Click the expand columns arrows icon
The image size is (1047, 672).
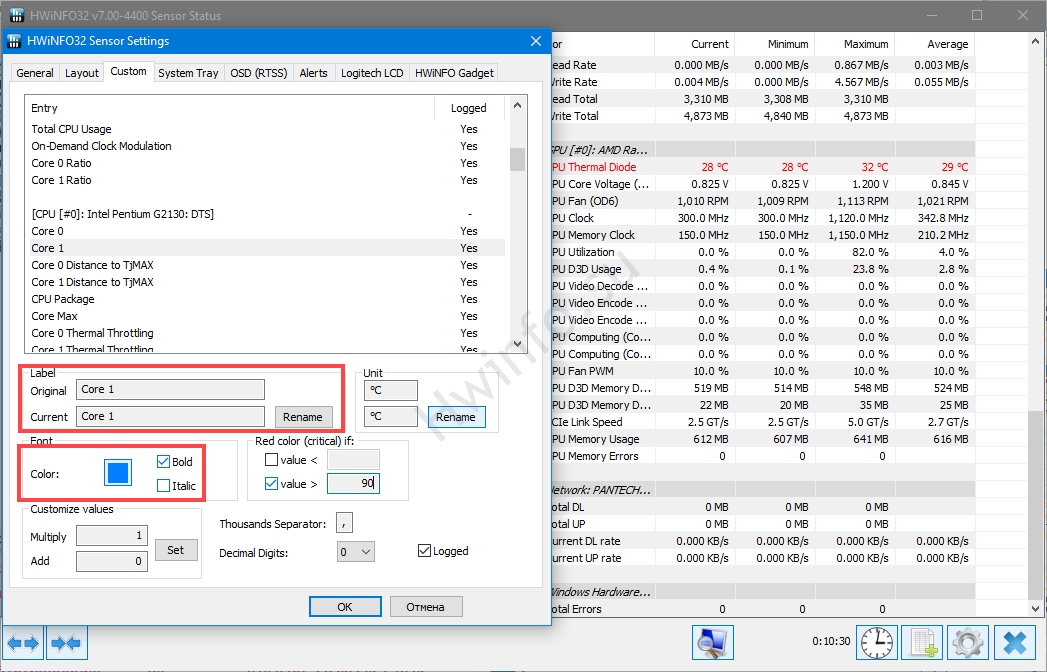point(23,642)
